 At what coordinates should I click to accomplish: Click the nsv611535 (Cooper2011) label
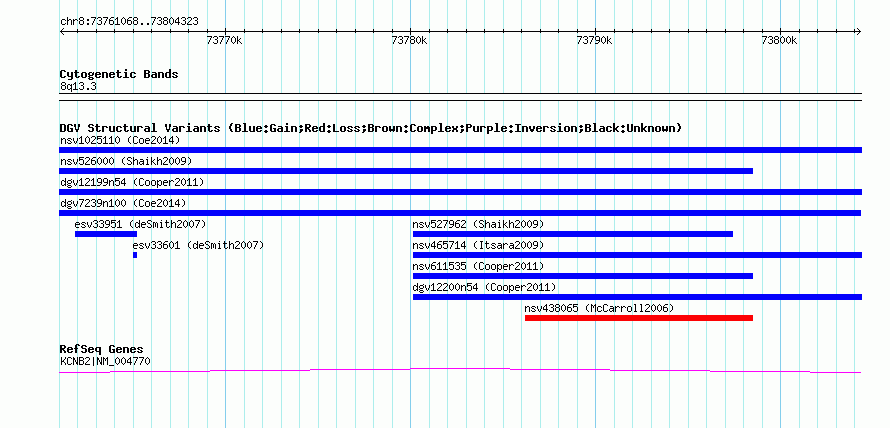pos(478,266)
